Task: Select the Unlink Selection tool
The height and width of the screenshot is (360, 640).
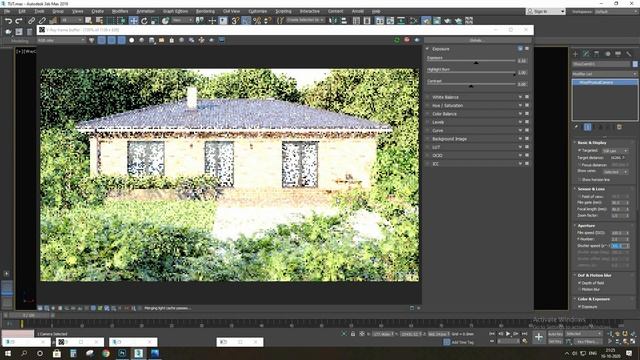Action: coord(42,20)
